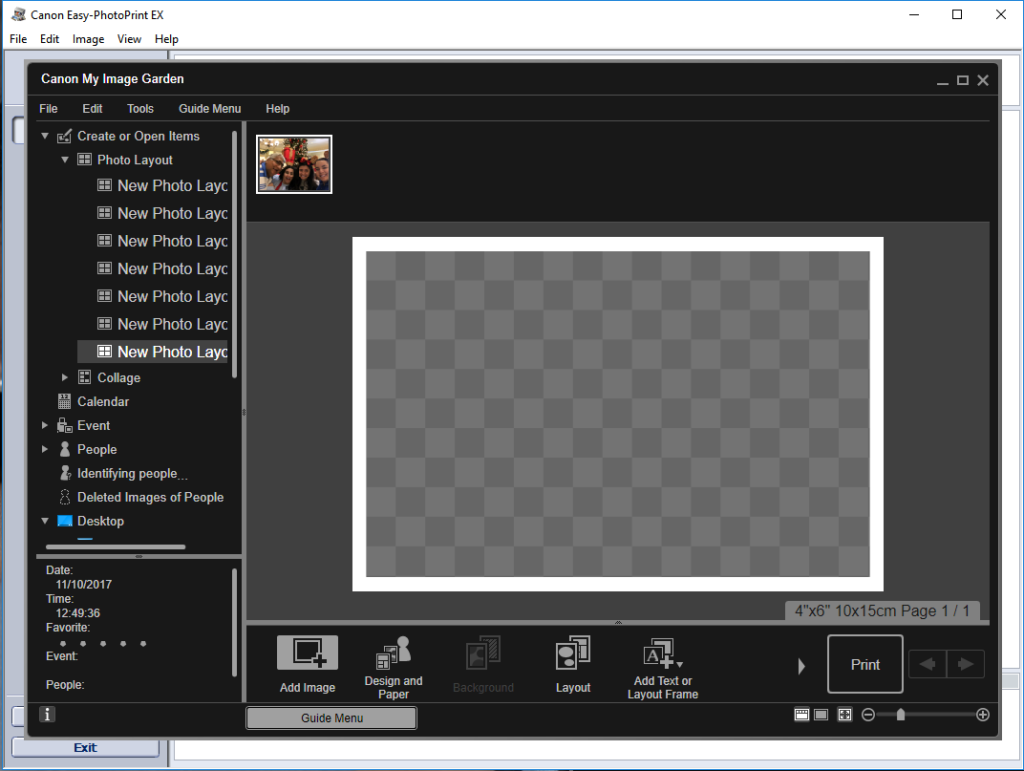
Task: Select the Calendar item in sidebar
Action: tap(103, 401)
